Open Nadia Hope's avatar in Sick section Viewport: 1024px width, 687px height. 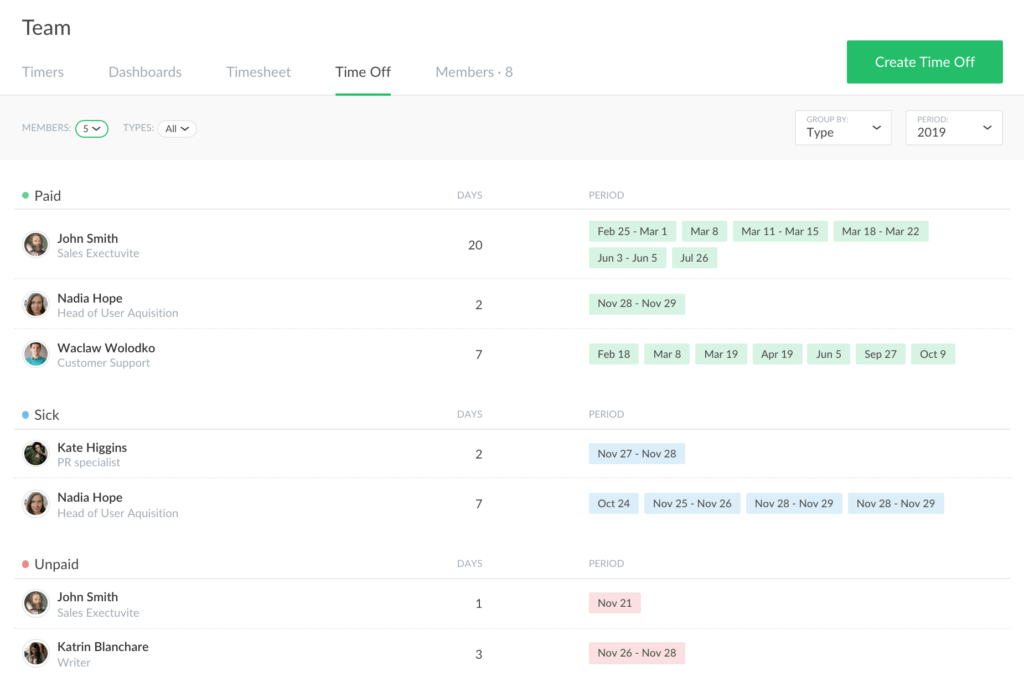click(x=36, y=503)
